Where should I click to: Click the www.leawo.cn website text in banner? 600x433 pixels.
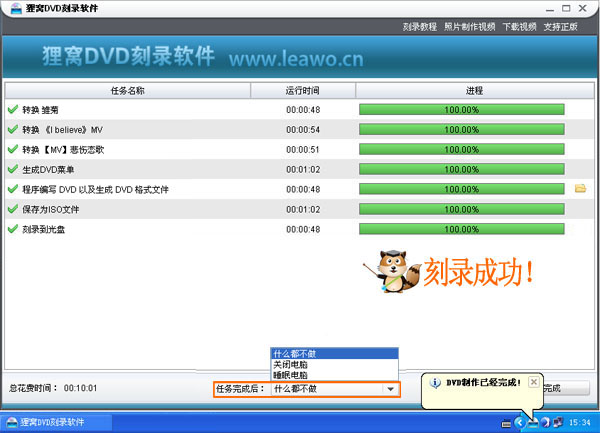[x=296, y=59]
